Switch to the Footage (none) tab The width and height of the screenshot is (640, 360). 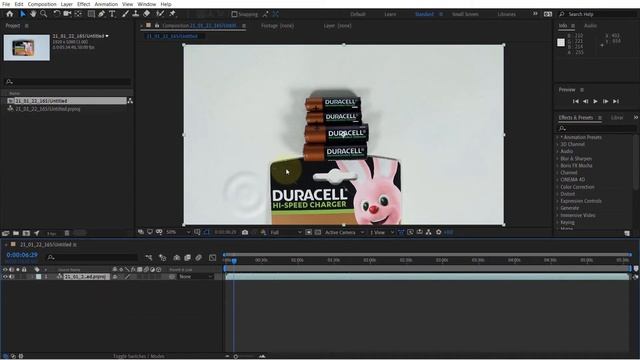pos(277,26)
